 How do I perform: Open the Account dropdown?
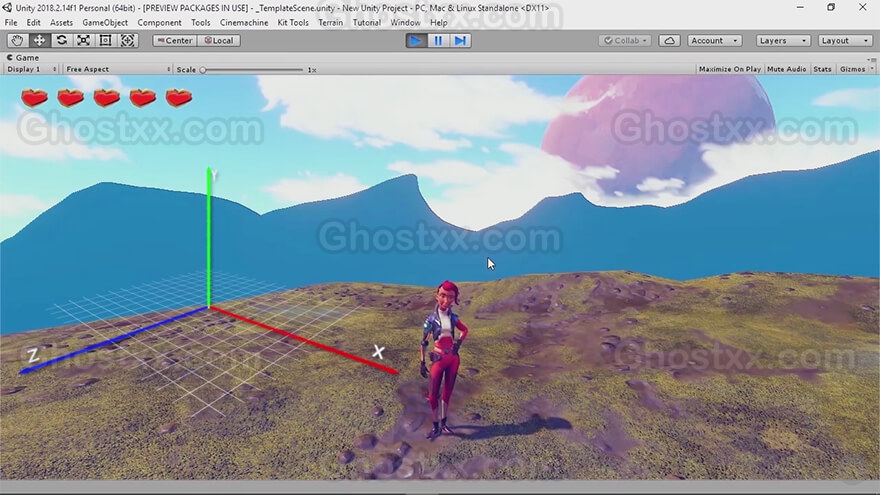pos(714,40)
